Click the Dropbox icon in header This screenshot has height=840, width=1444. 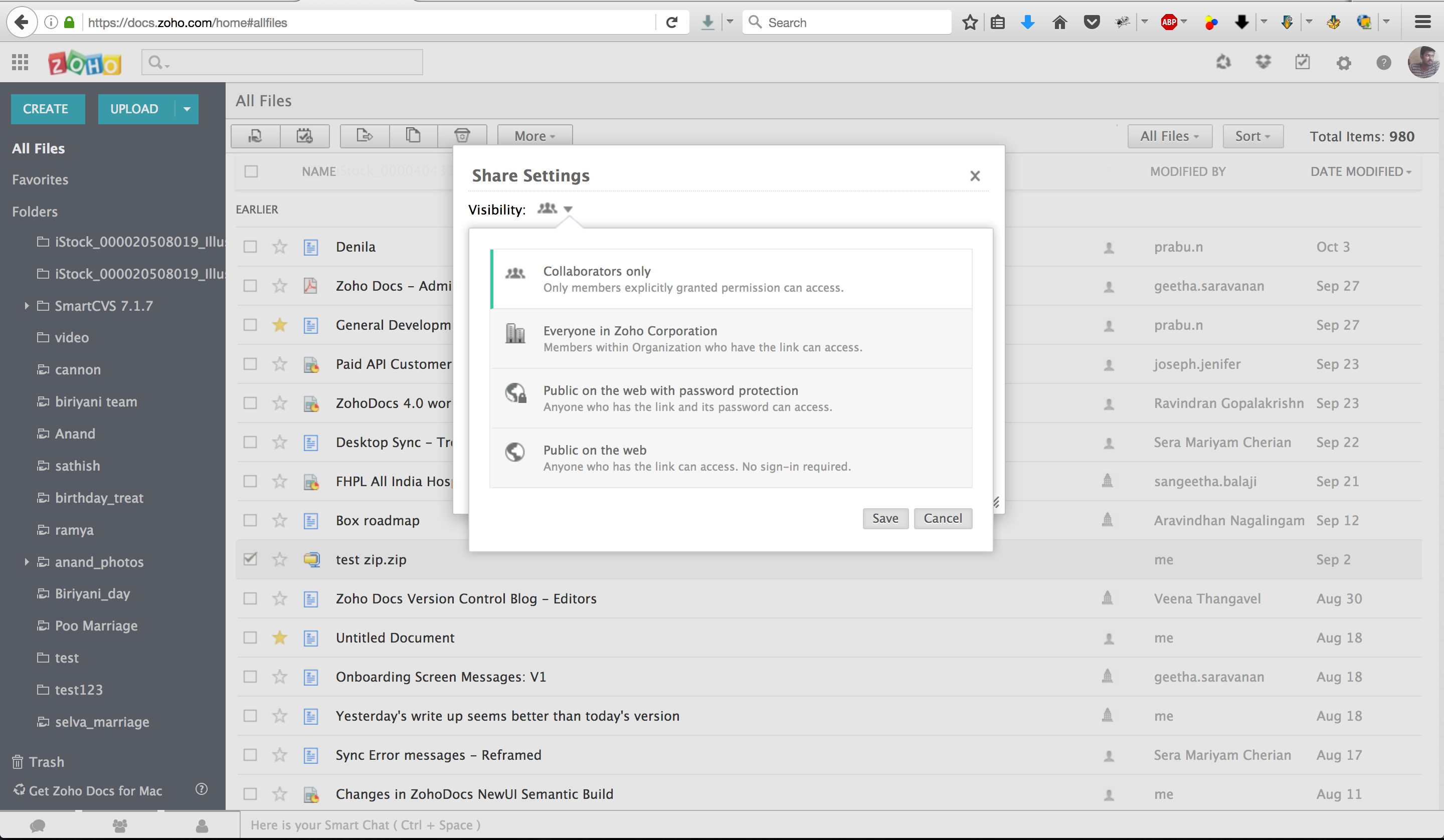coord(1263,62)
